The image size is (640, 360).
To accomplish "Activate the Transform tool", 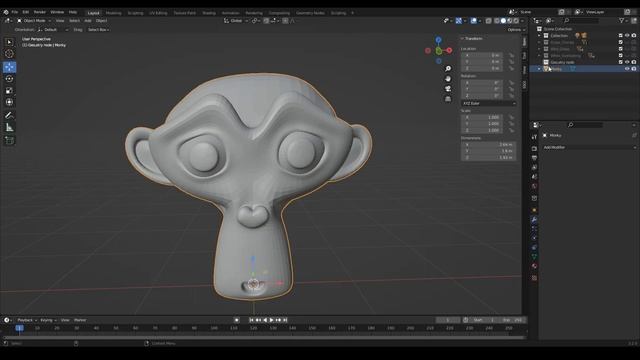I will tap(9, 102).
